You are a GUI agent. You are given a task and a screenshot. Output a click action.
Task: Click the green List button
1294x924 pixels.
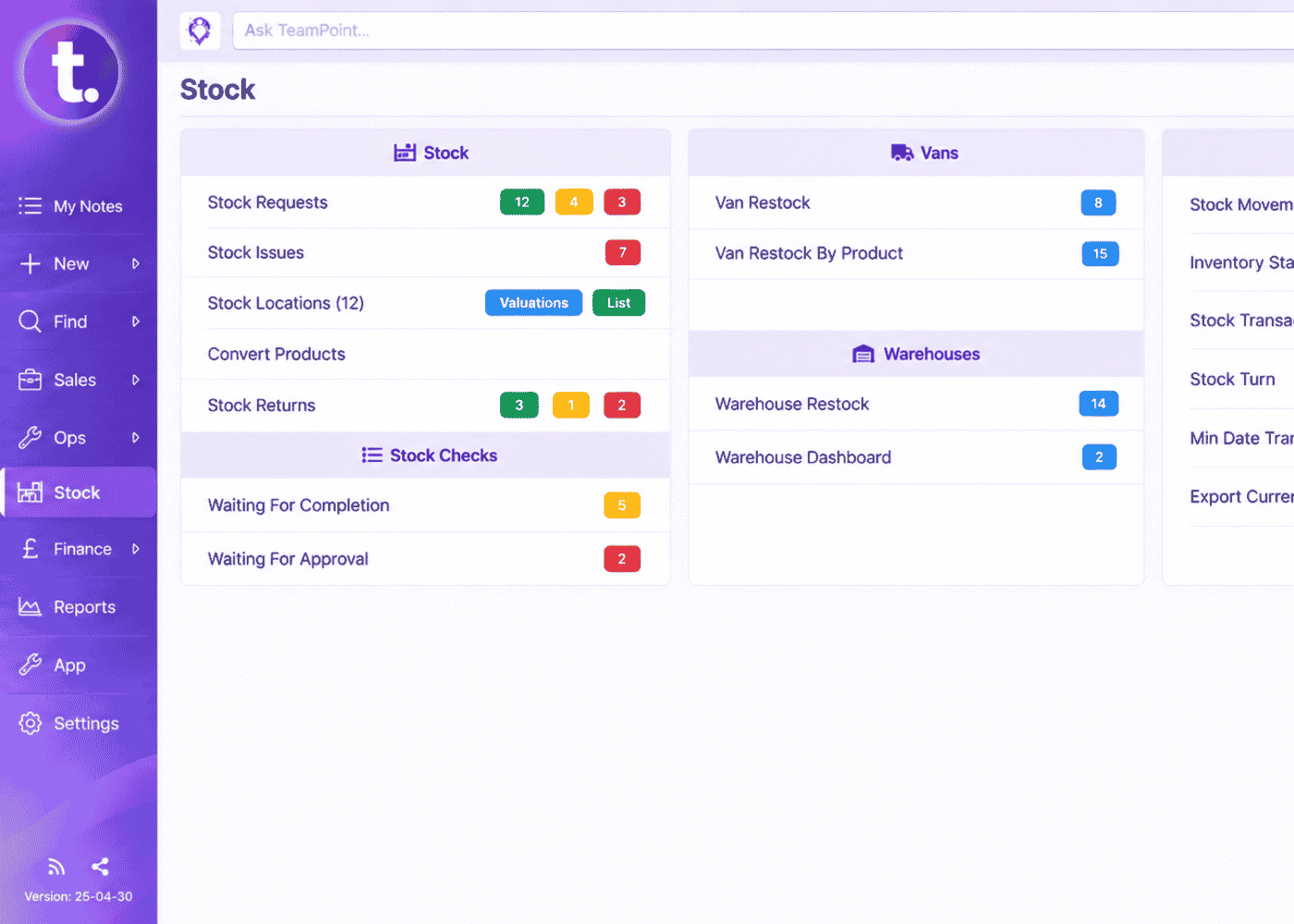(x=619, y=303)
